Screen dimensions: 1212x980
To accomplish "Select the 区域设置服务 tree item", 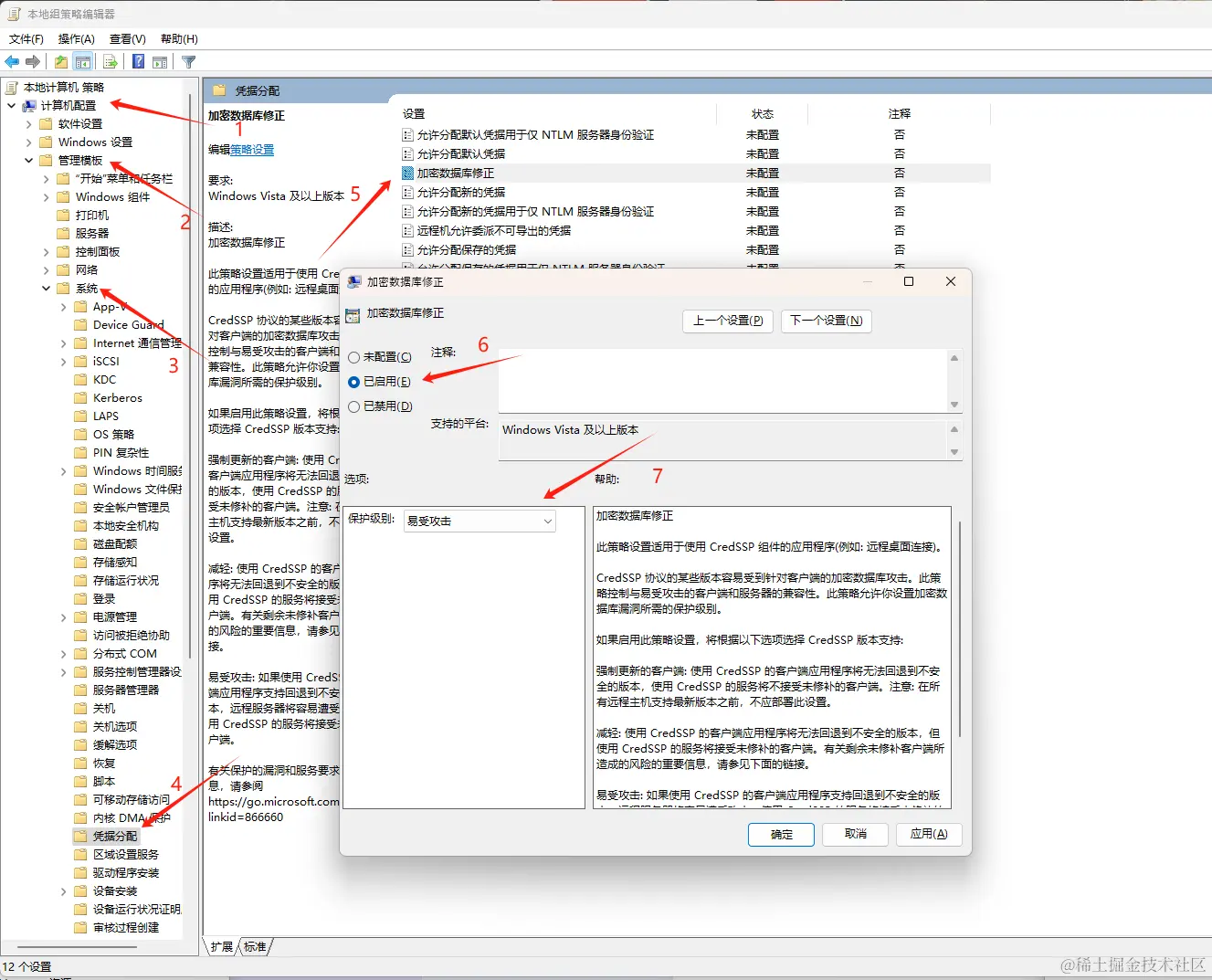I will [126, 855].
